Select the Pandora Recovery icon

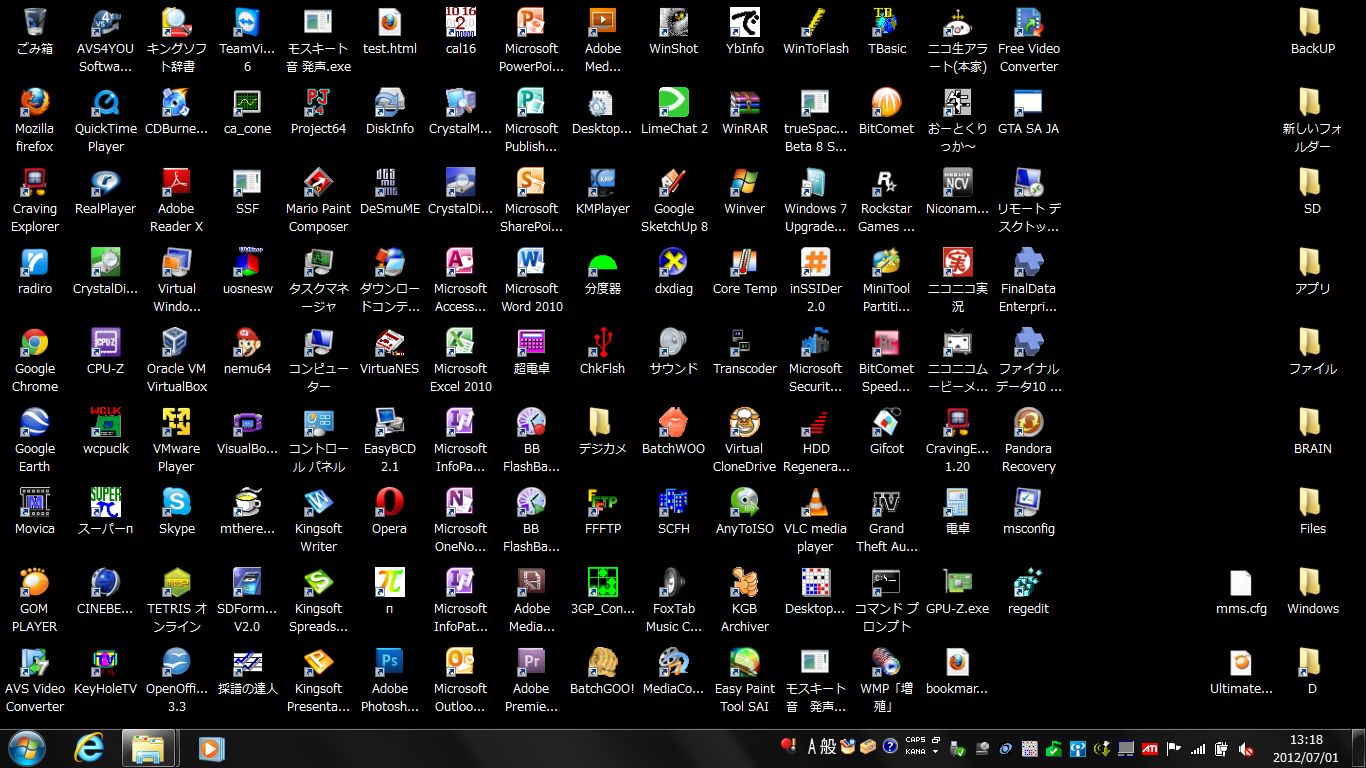point(1028,440)
